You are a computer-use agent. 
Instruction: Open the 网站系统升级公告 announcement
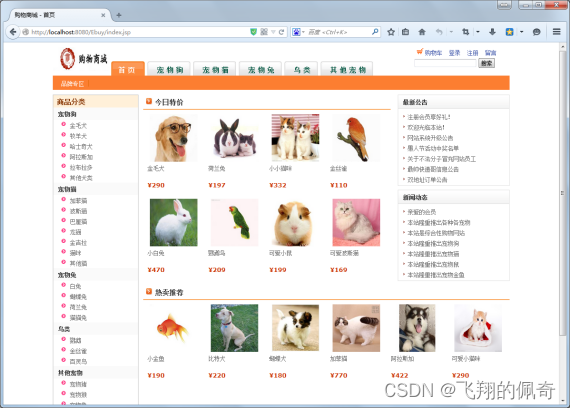point(430,138)
